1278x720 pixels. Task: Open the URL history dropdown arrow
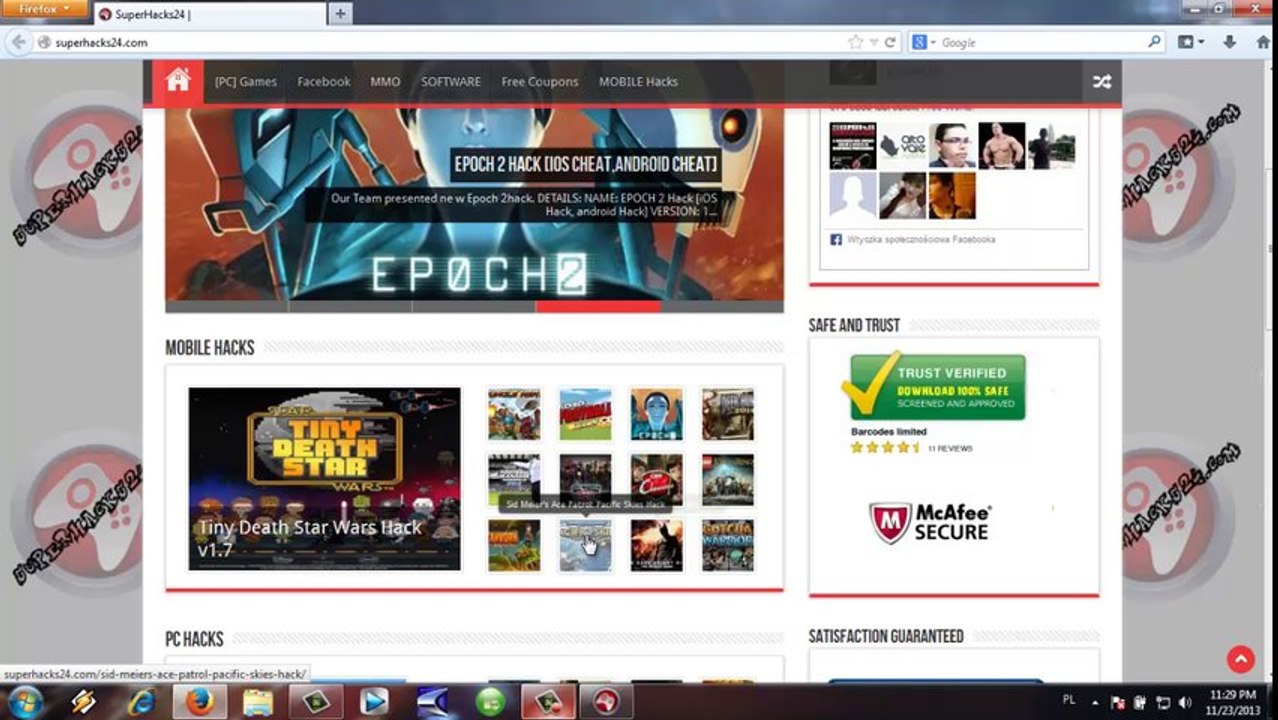(873, 42)
